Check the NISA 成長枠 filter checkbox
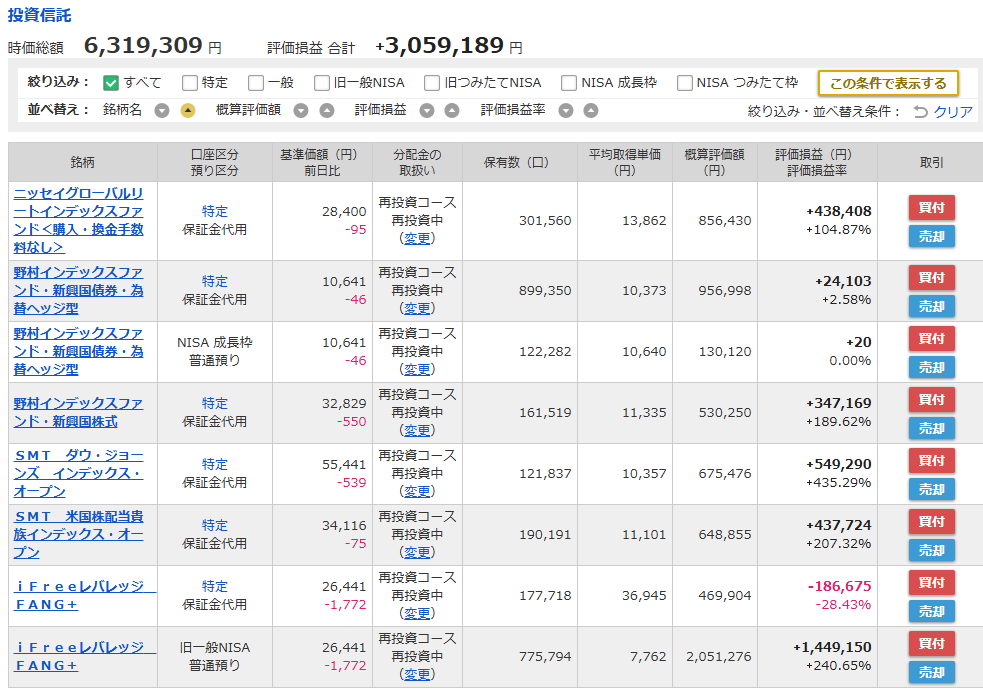 [569, 83]
